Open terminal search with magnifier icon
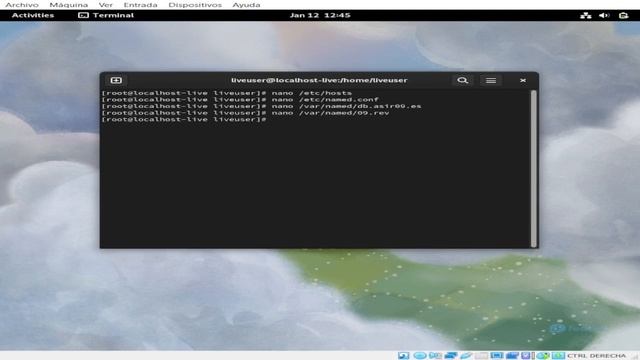This screenshot has width=640, height=360. [x=462, y=80]
